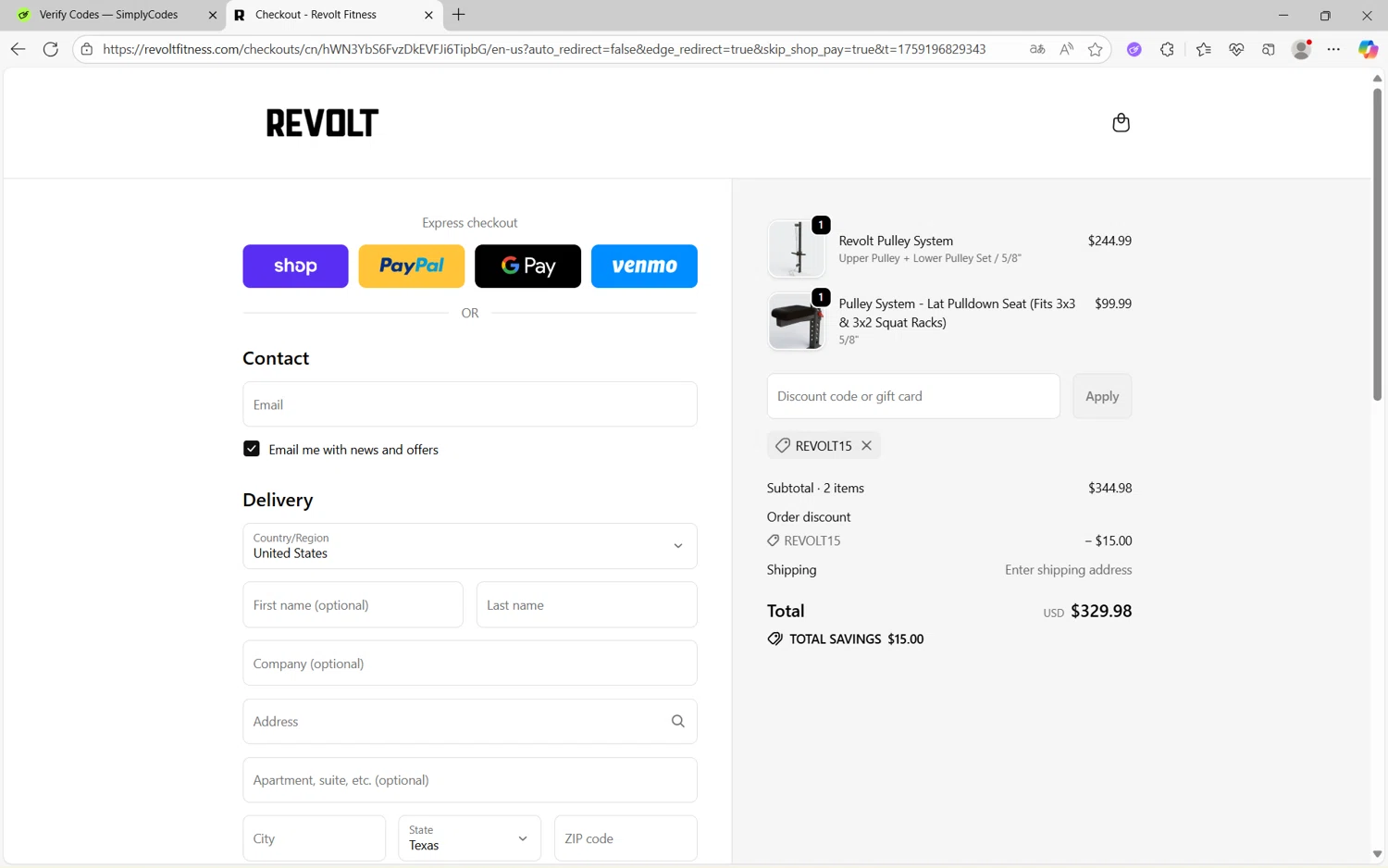Close the Checkout Revolt Fitness tab
The image size is (1388, 868).
[428, 15]
